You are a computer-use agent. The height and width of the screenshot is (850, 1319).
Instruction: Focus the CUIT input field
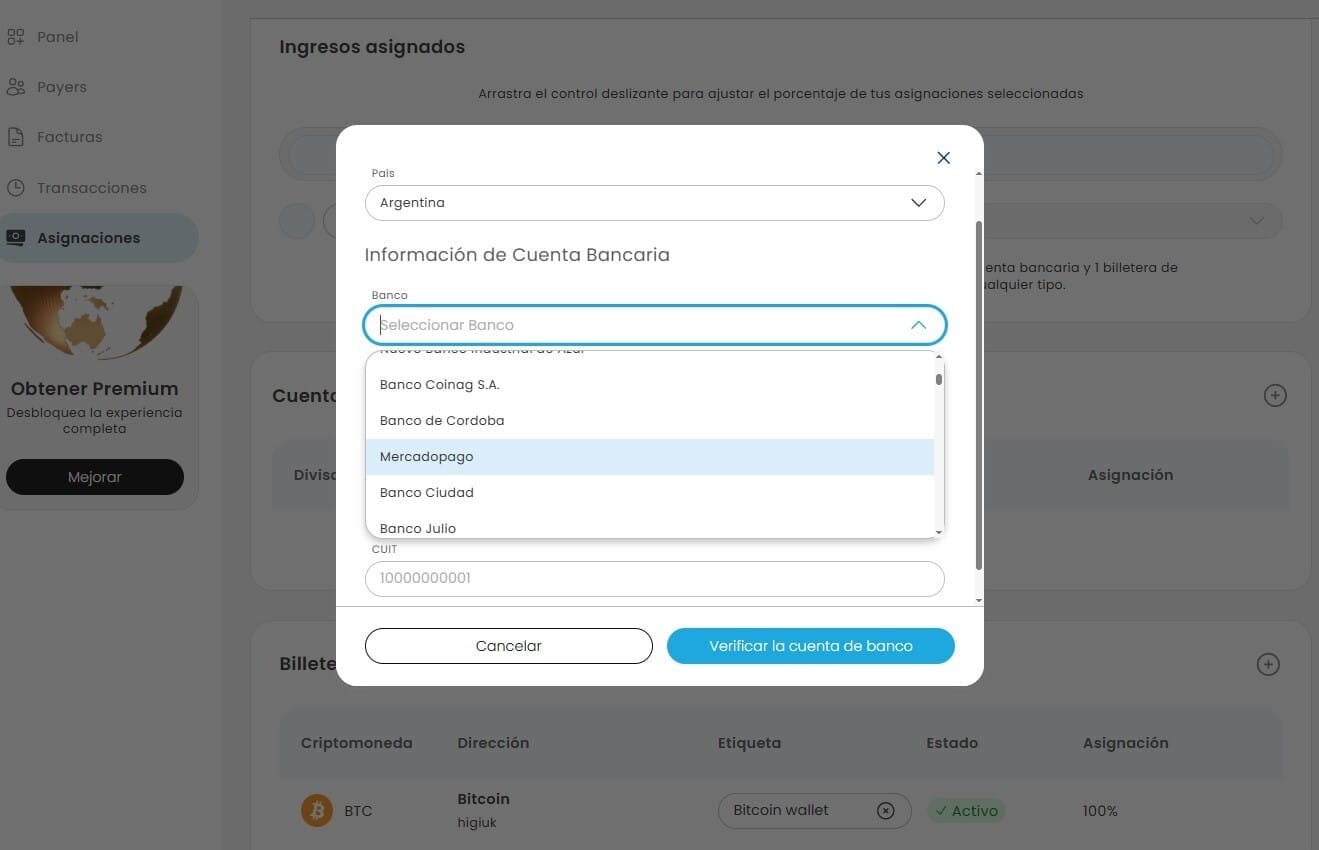click(655, 579)
